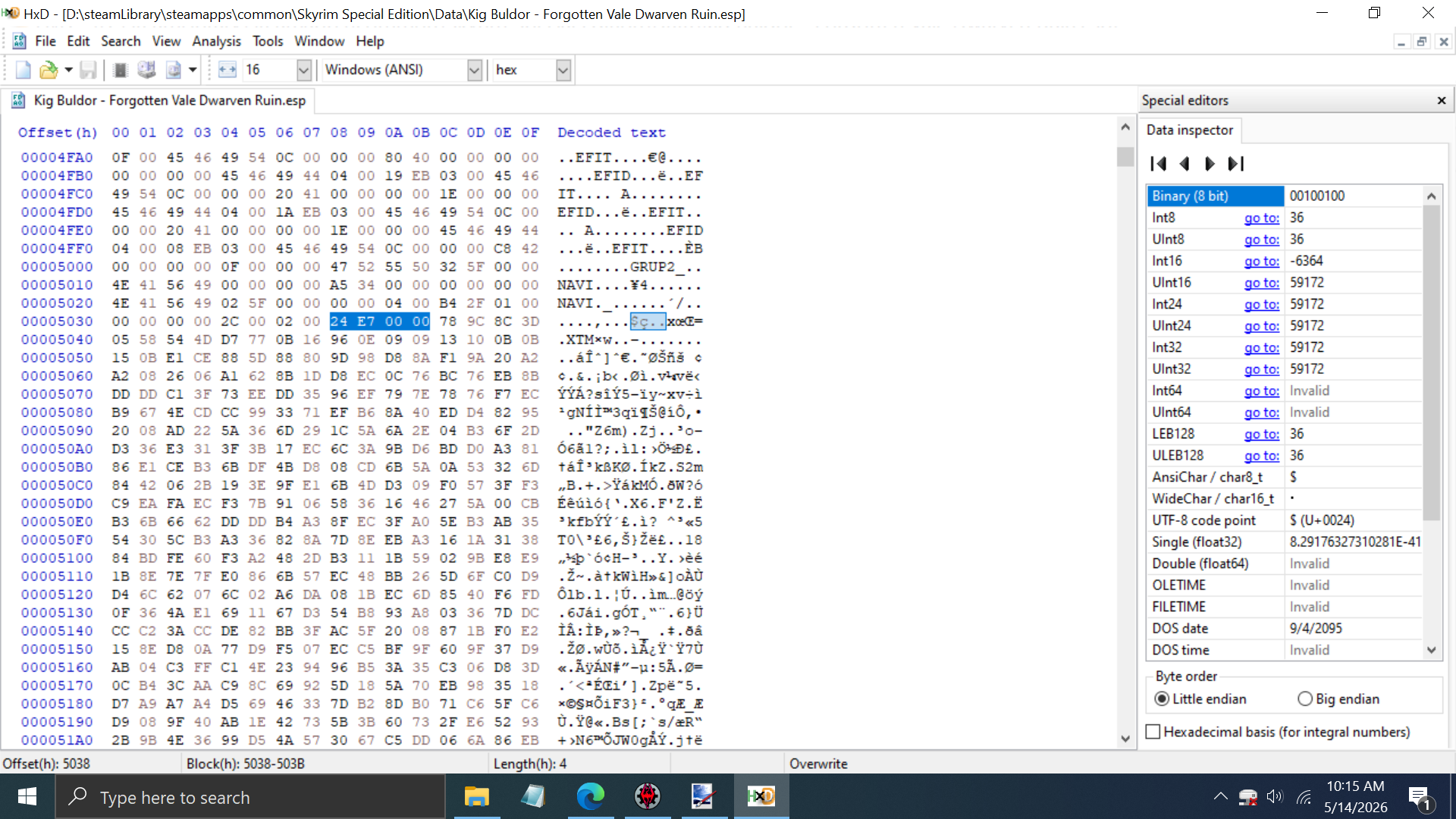Jump to first byte in Data inspector

point(1158,164)
